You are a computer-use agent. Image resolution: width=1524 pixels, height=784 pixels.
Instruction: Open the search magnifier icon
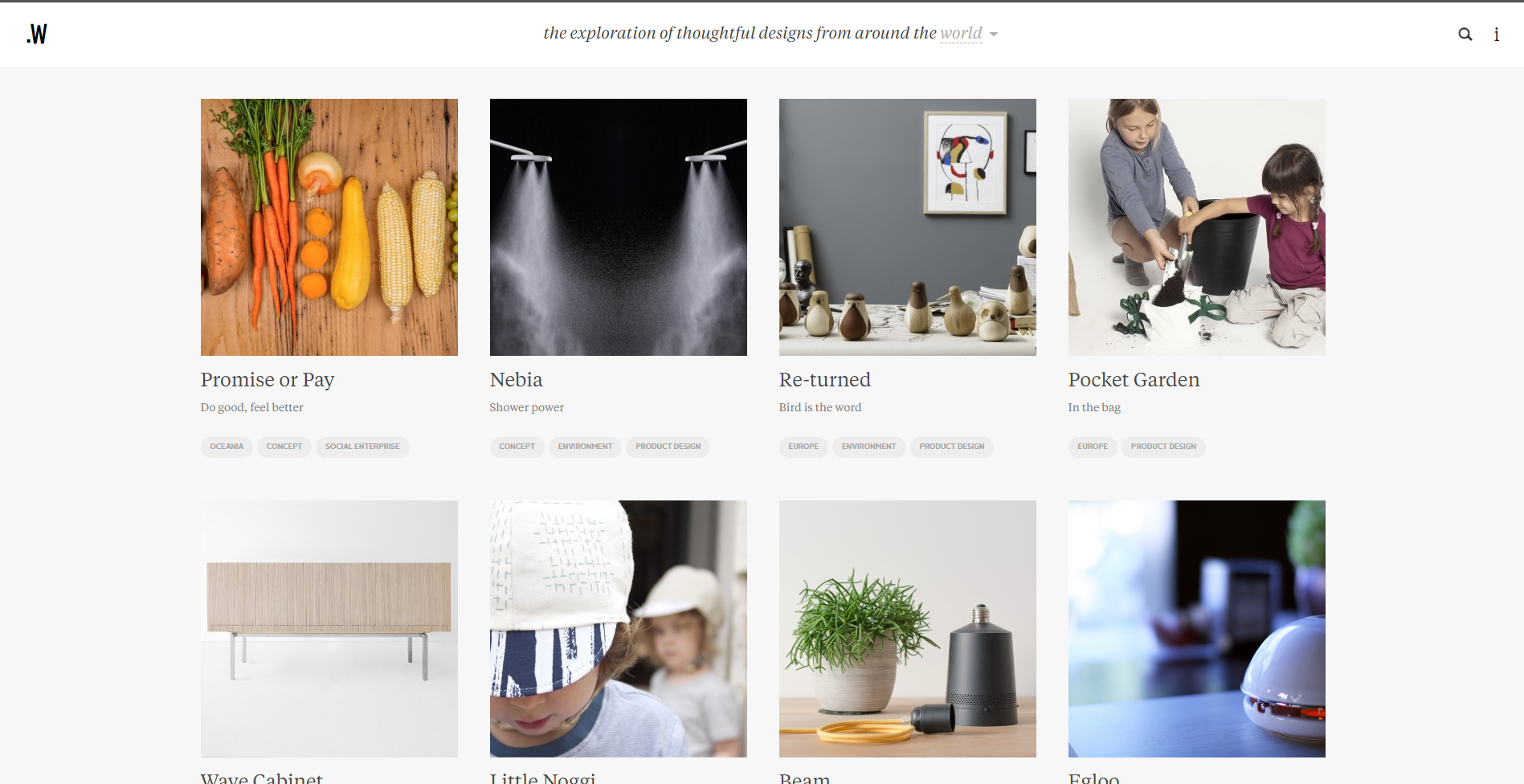point(1465,34)
